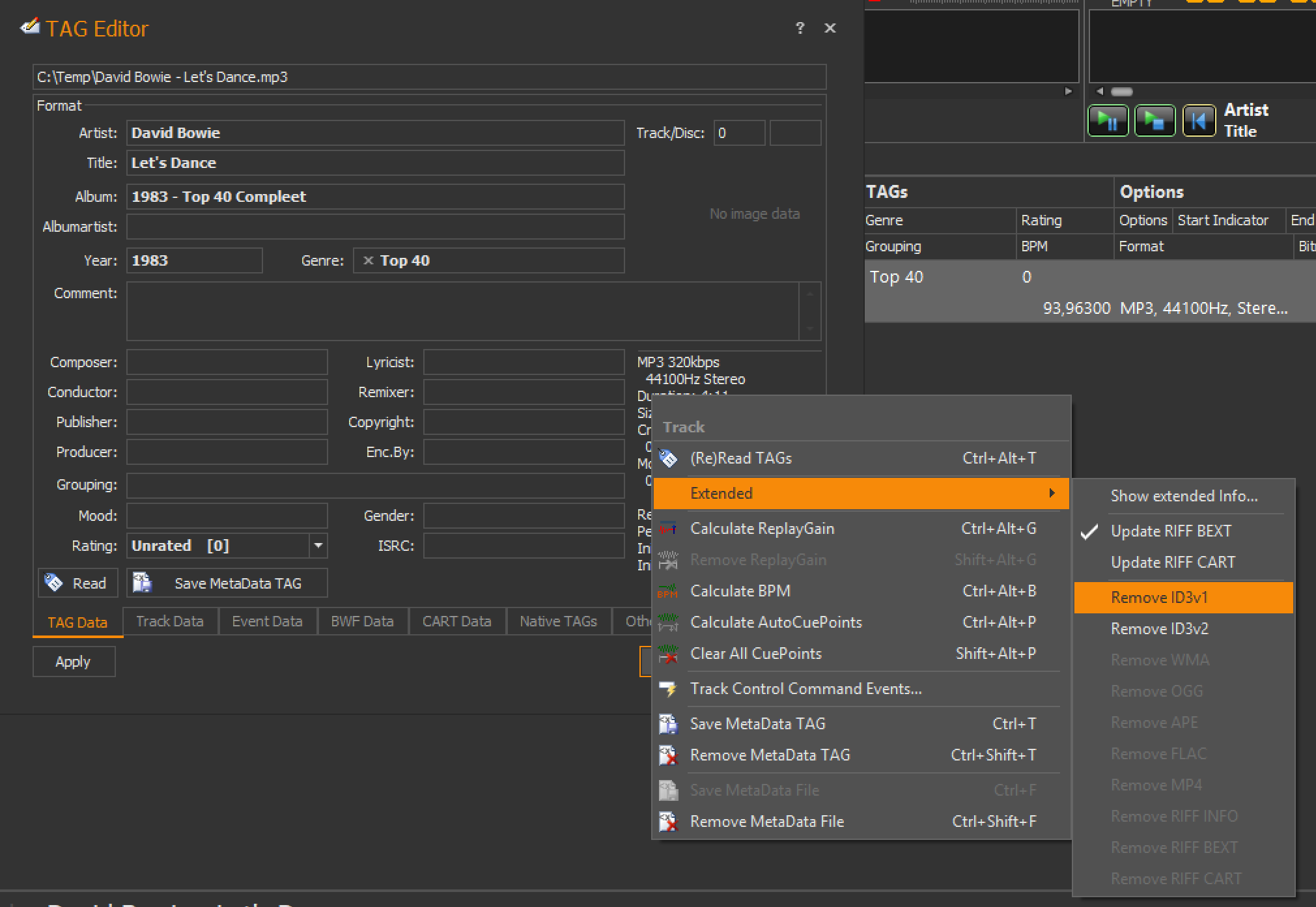The height and width of the screenshot is (907, 1316).
Task: Click the Remove MetaData File icon
Action: point(668,822)
